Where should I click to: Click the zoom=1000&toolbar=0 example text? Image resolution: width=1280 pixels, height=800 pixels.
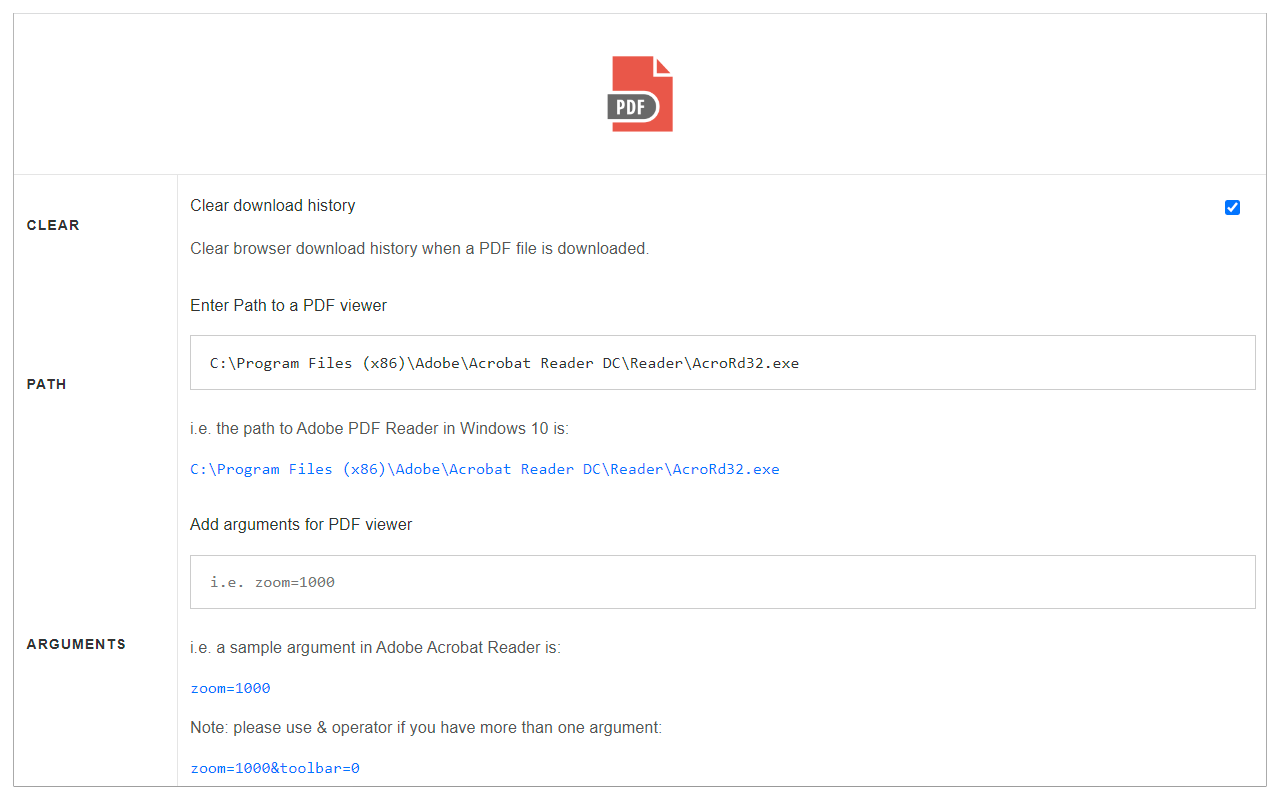274,767
